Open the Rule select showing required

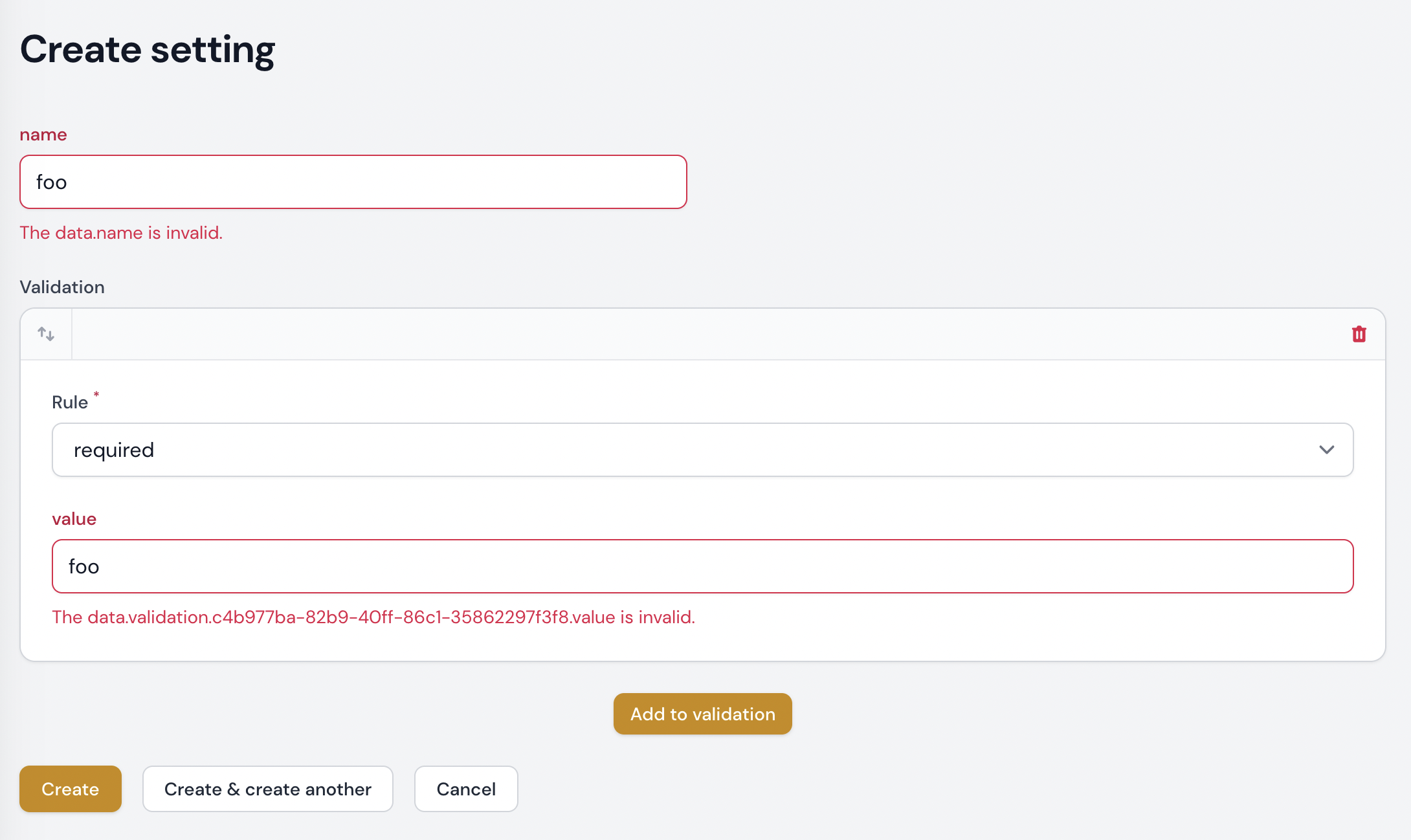[647, 450]
